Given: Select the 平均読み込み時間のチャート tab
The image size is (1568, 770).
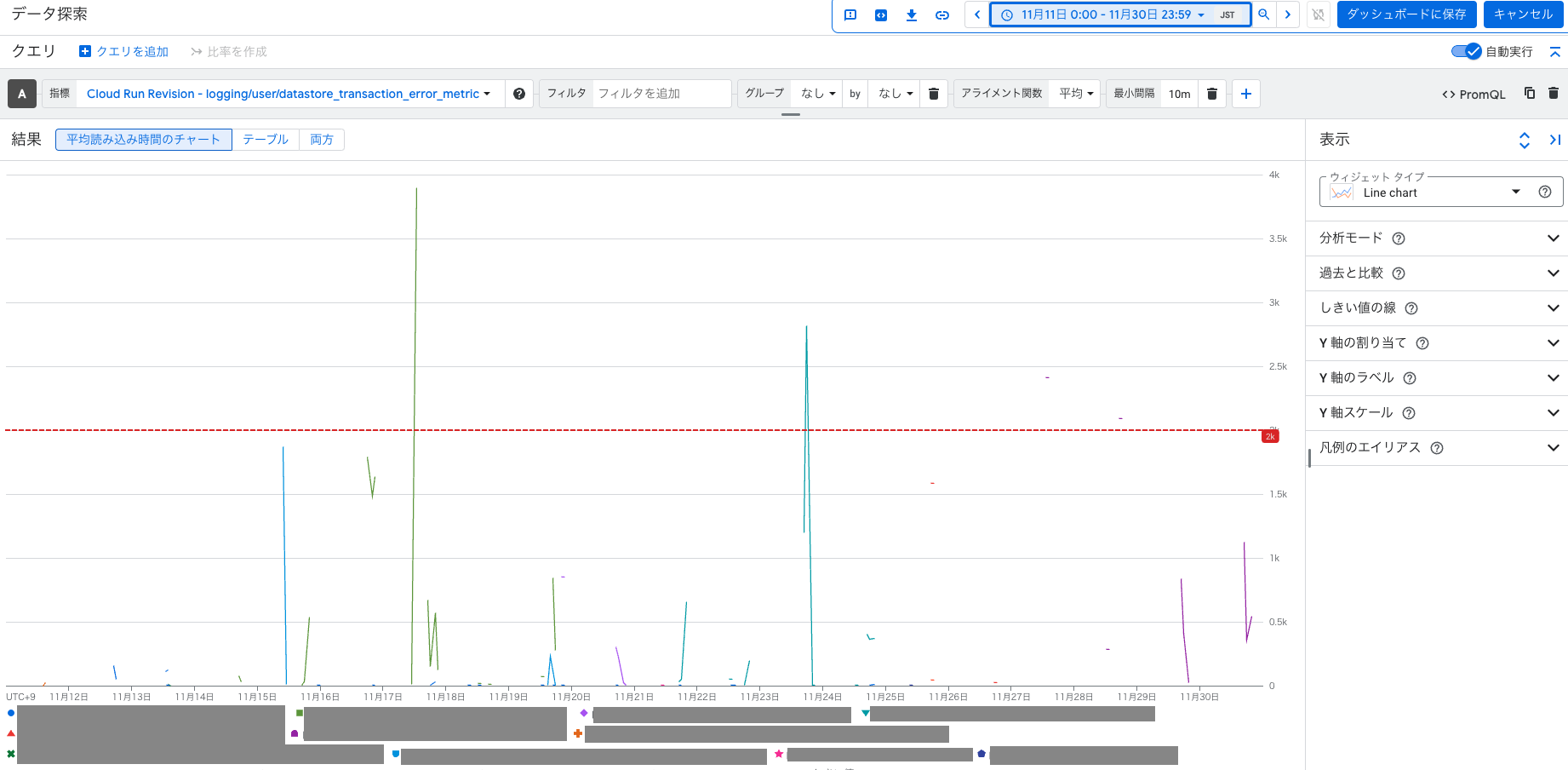Looking at the screenshot, I should pyautogui.click(x=144, y=140).
